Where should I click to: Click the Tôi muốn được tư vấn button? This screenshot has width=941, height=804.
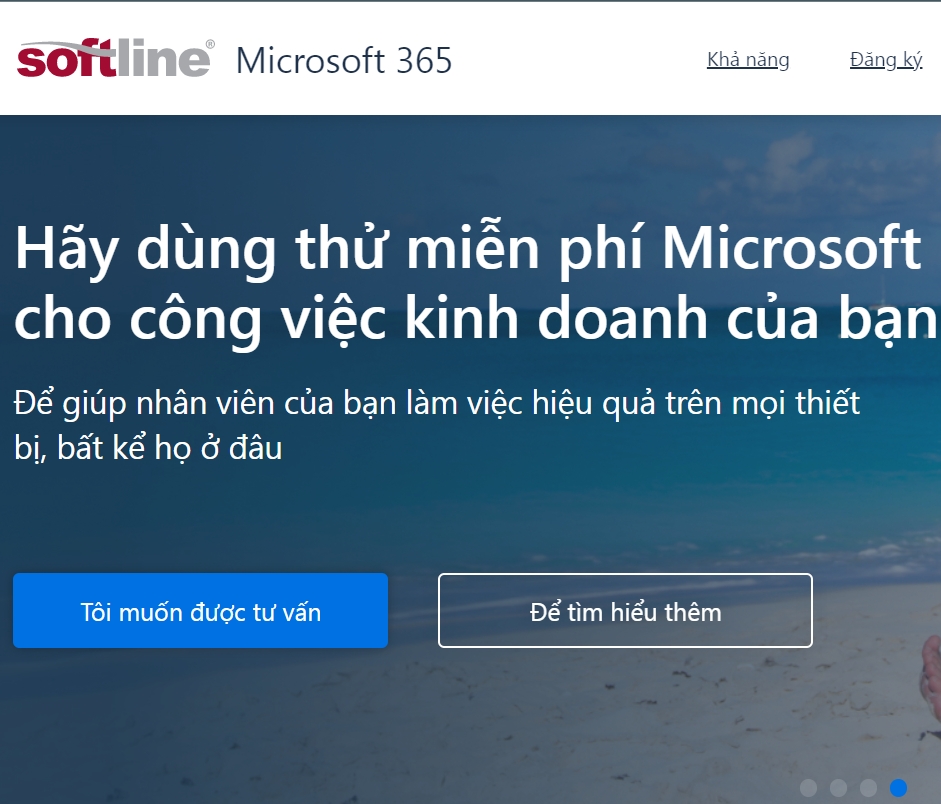point(200,610)
